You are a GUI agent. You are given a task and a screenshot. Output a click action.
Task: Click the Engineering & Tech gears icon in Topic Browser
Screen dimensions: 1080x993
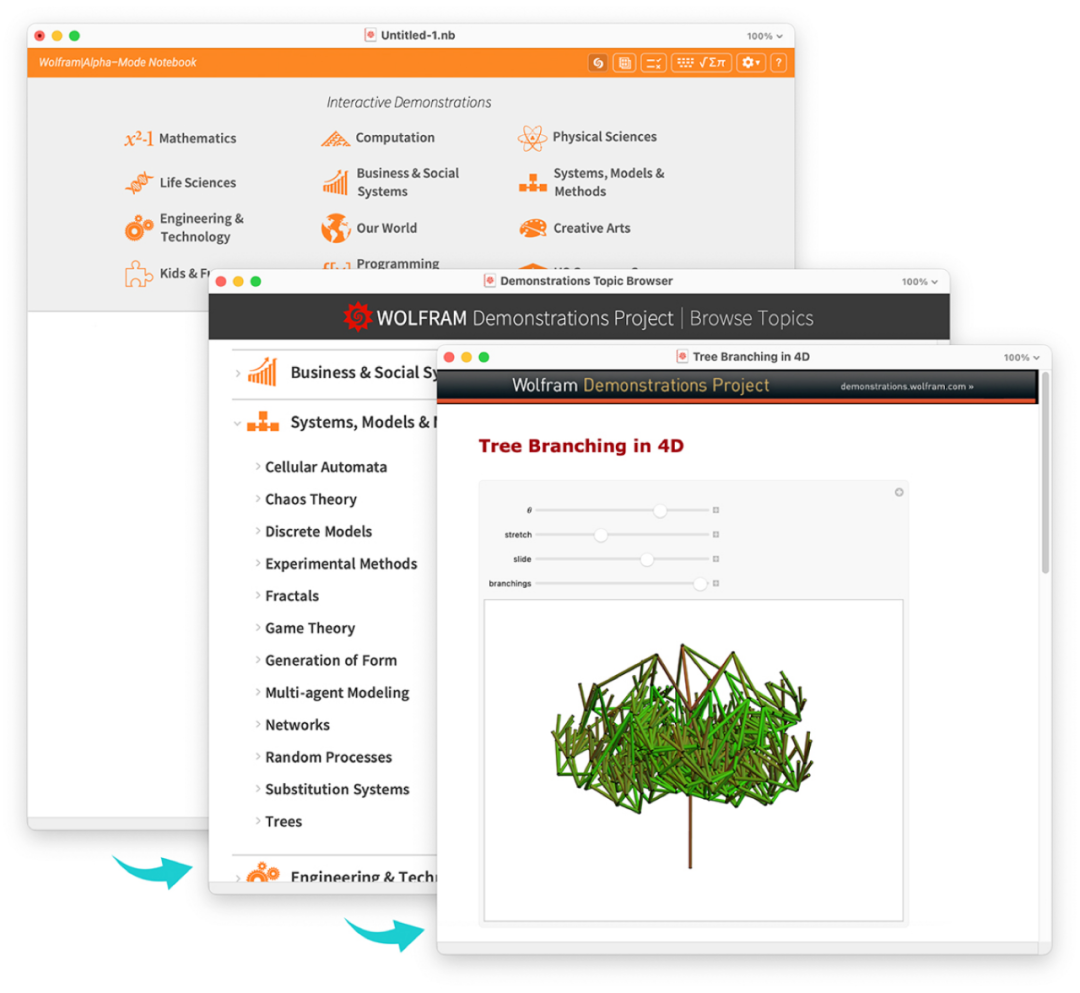(262, 872)
